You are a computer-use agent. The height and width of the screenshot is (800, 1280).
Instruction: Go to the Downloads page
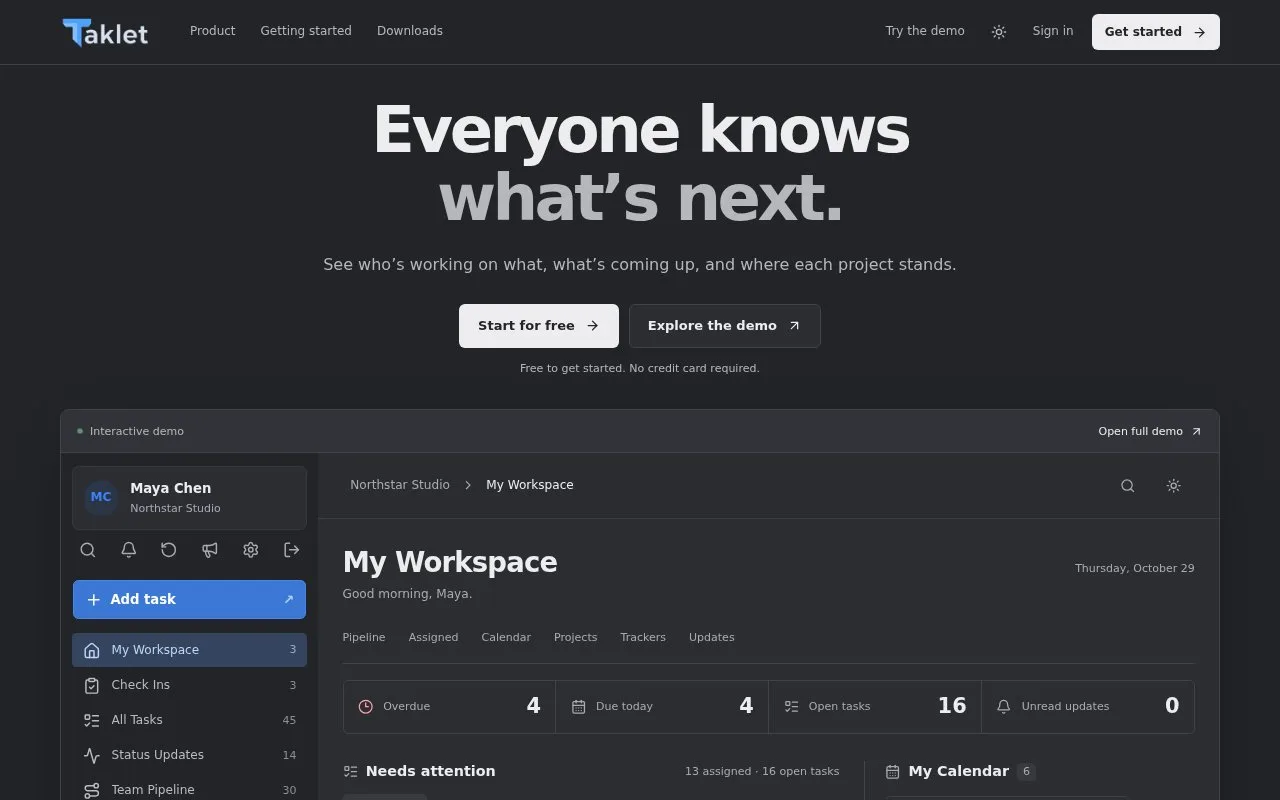pyautogui.click(x=410, y=31)
